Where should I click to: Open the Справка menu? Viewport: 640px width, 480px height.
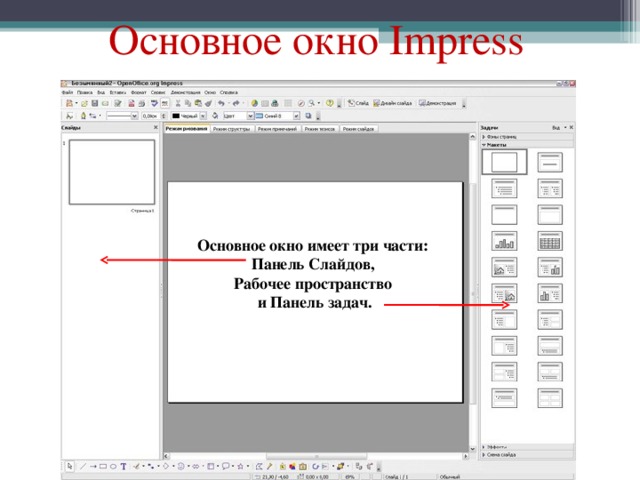pyautogui.click(x=229, y=93)
